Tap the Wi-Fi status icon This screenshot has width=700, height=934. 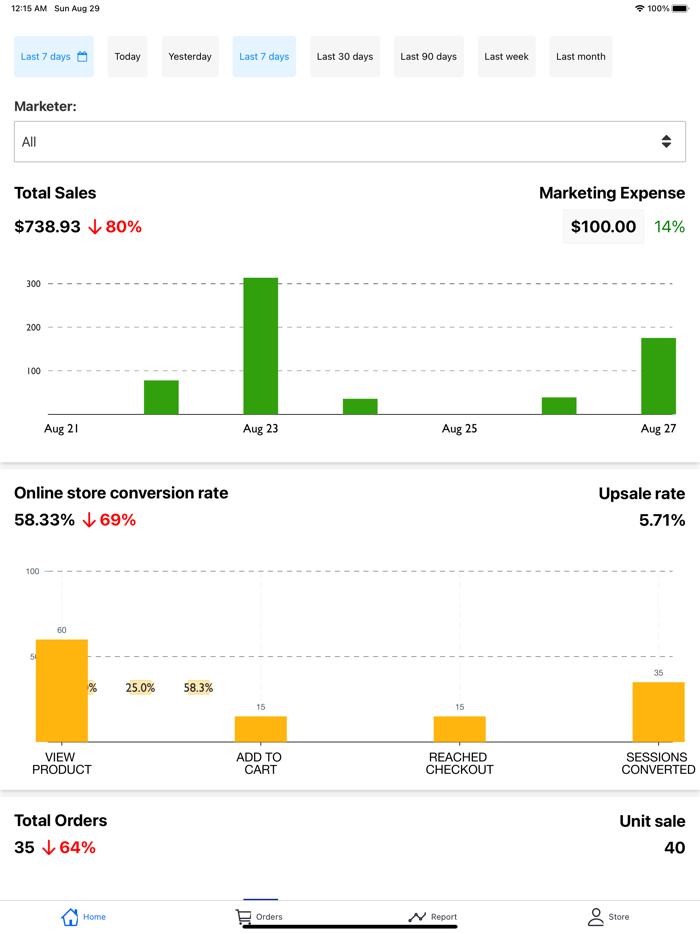point(640,8)
